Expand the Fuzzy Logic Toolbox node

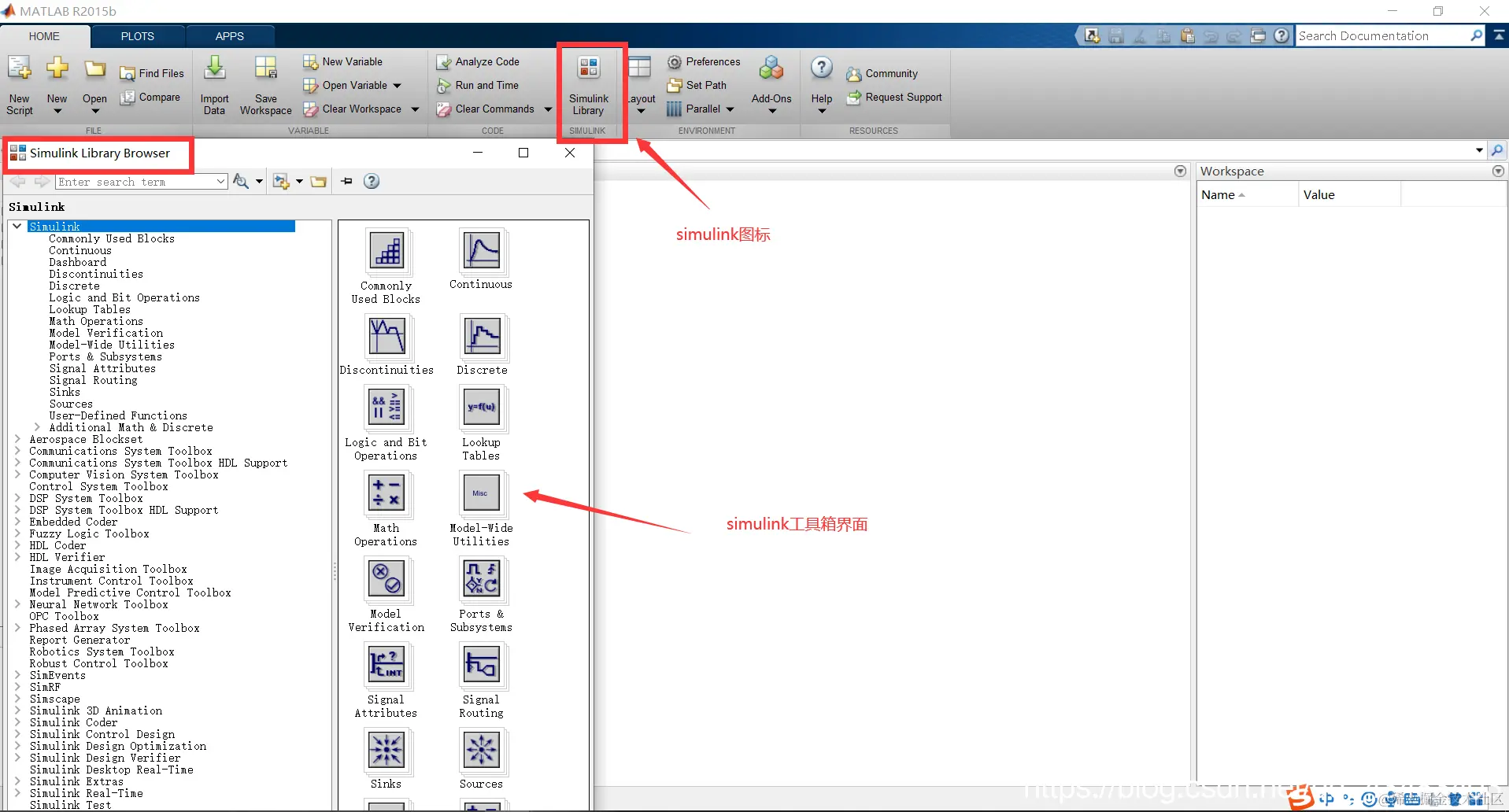pos(17,533)
